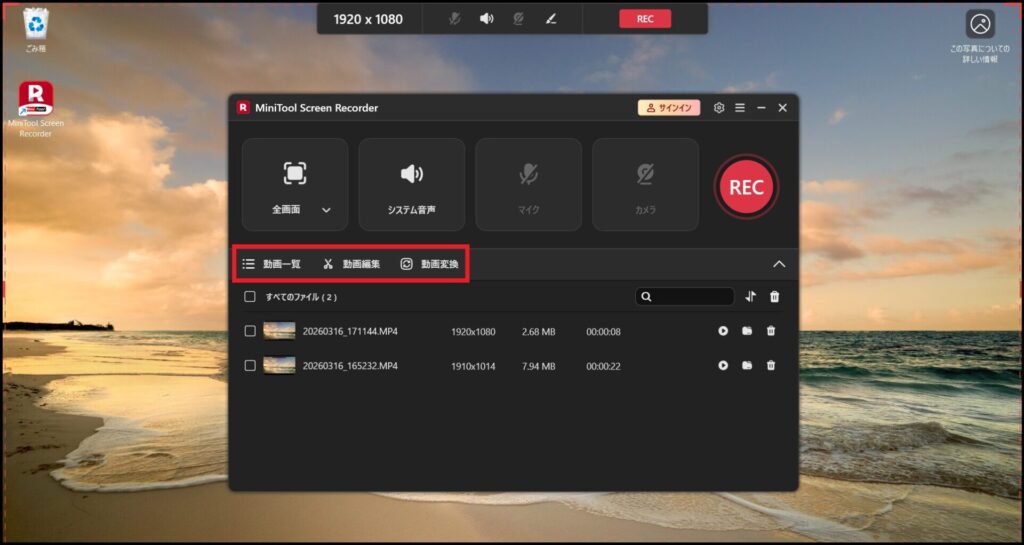
Task: Click the サインイン sign-in button
Action: 669,108
